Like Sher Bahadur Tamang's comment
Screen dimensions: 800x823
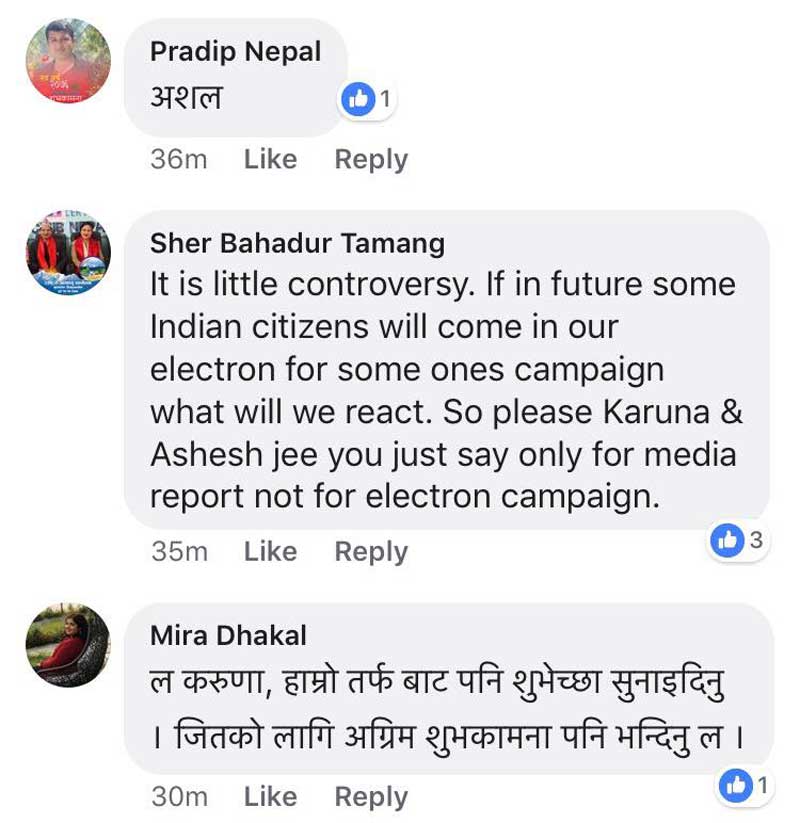(270, 551)
